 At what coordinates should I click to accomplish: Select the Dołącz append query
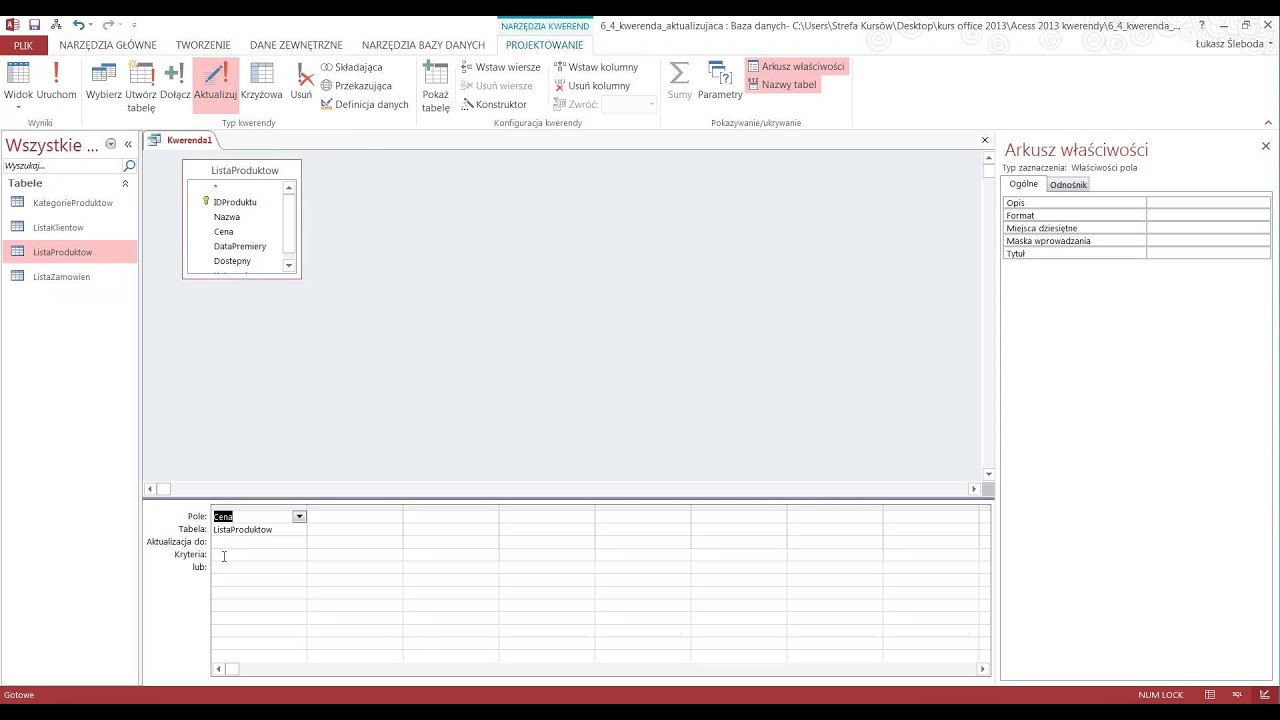(175, 82)
